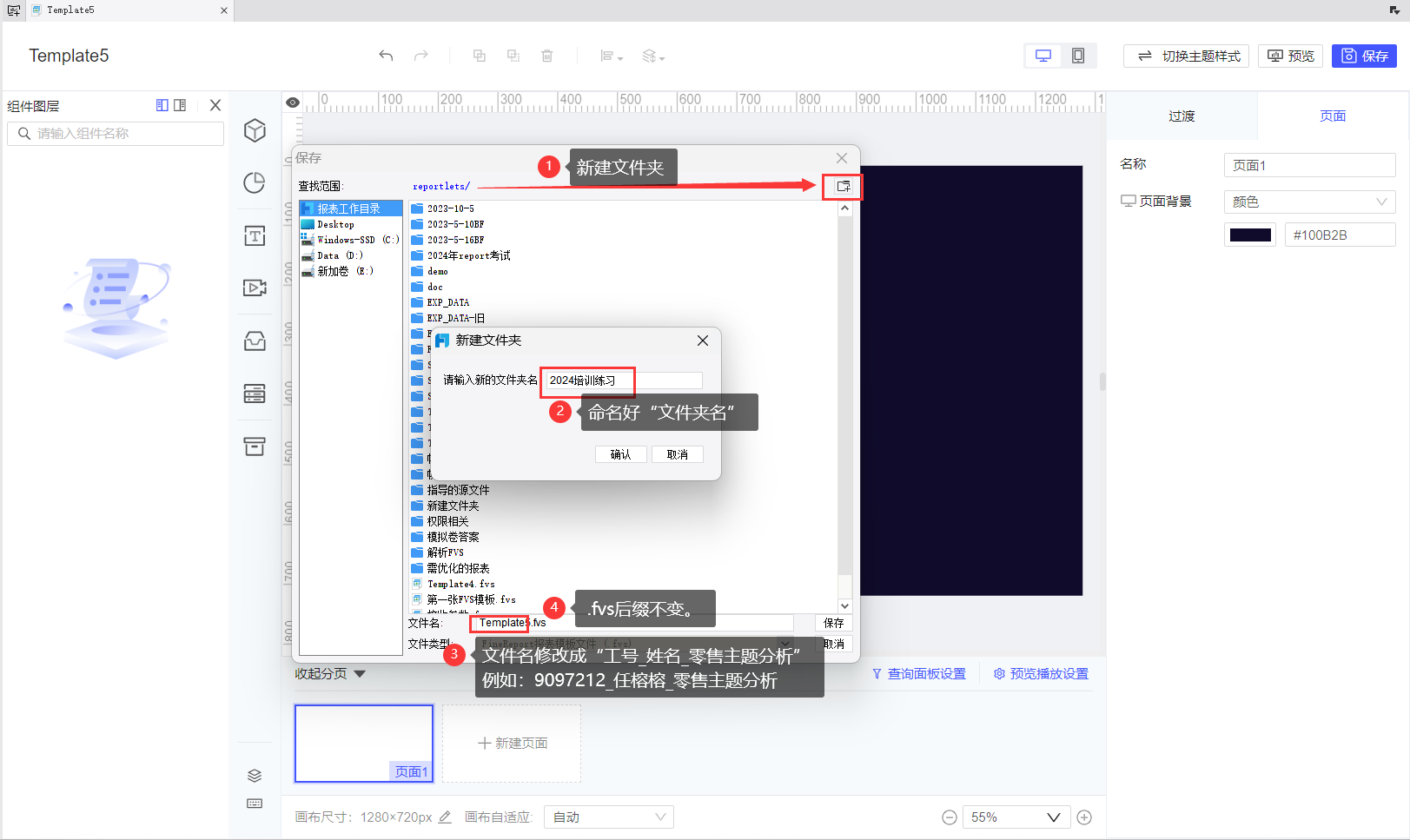Image resolution: width=1410 pixels, height=840 pixels.
Task: Focus the component name search field
Action: coord(116,134)
